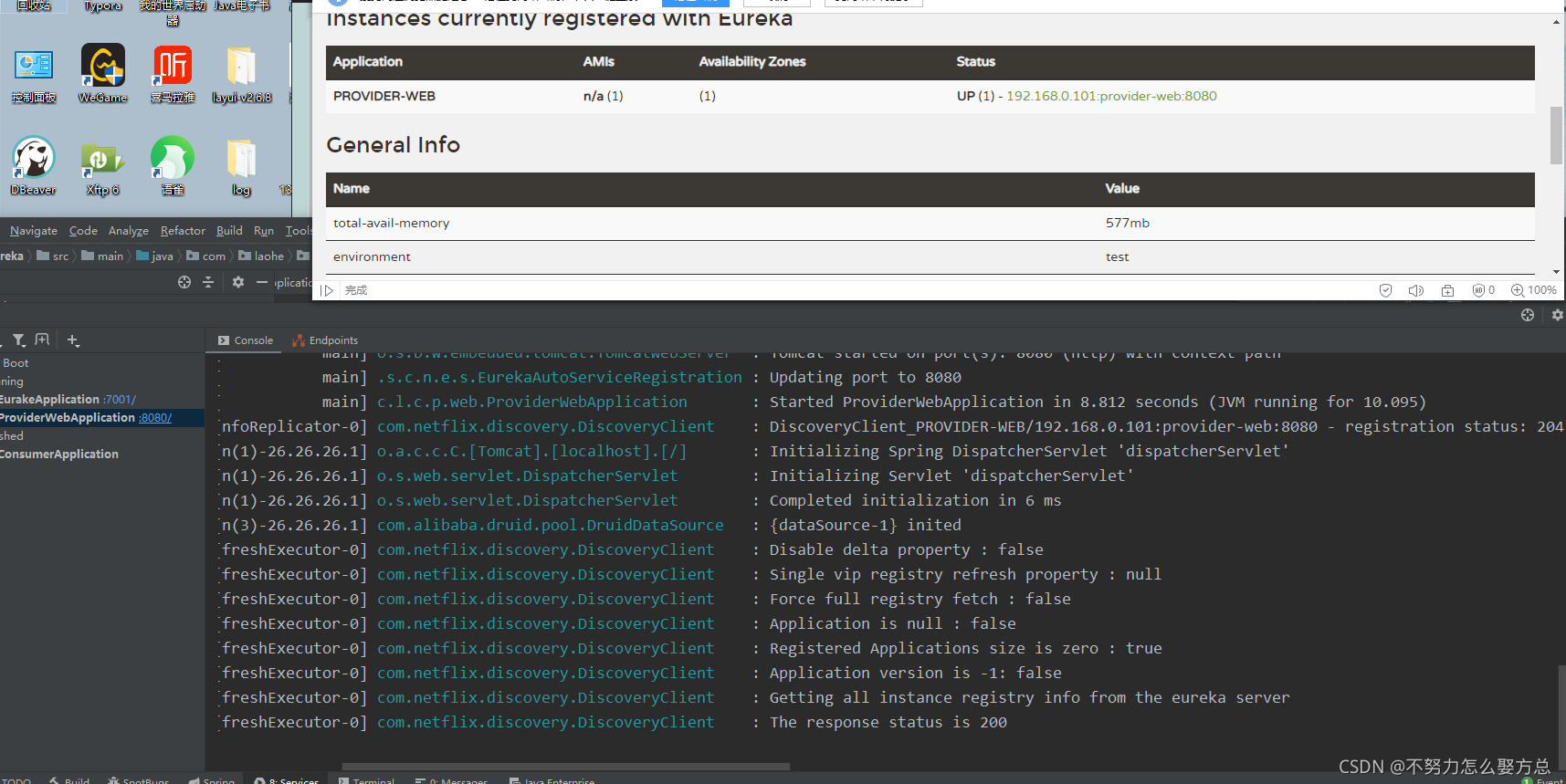Select EurakeApplication in the Services tree
Viewport: 1566px width, 784px height.
(50, 400)
